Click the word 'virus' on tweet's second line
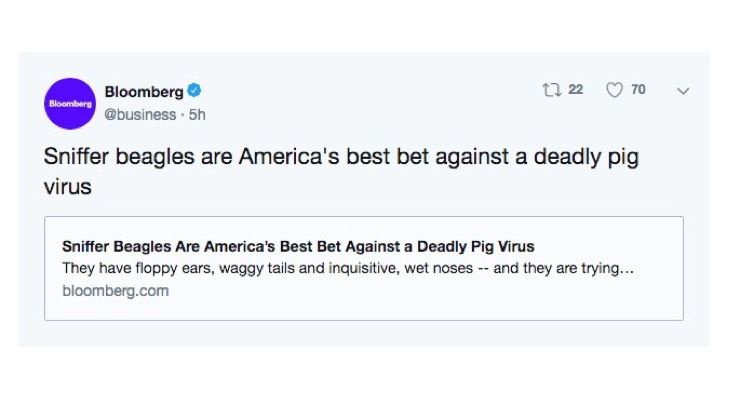 (x=68, y=186)
